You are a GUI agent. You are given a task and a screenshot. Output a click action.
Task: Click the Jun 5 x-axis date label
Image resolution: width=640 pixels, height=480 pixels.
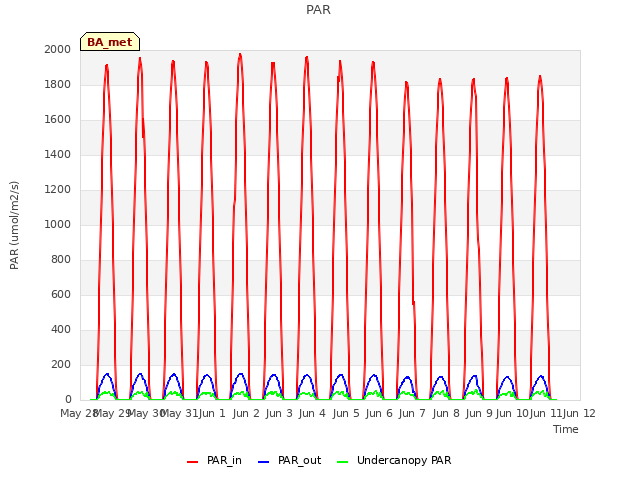[x=346, y=413]
